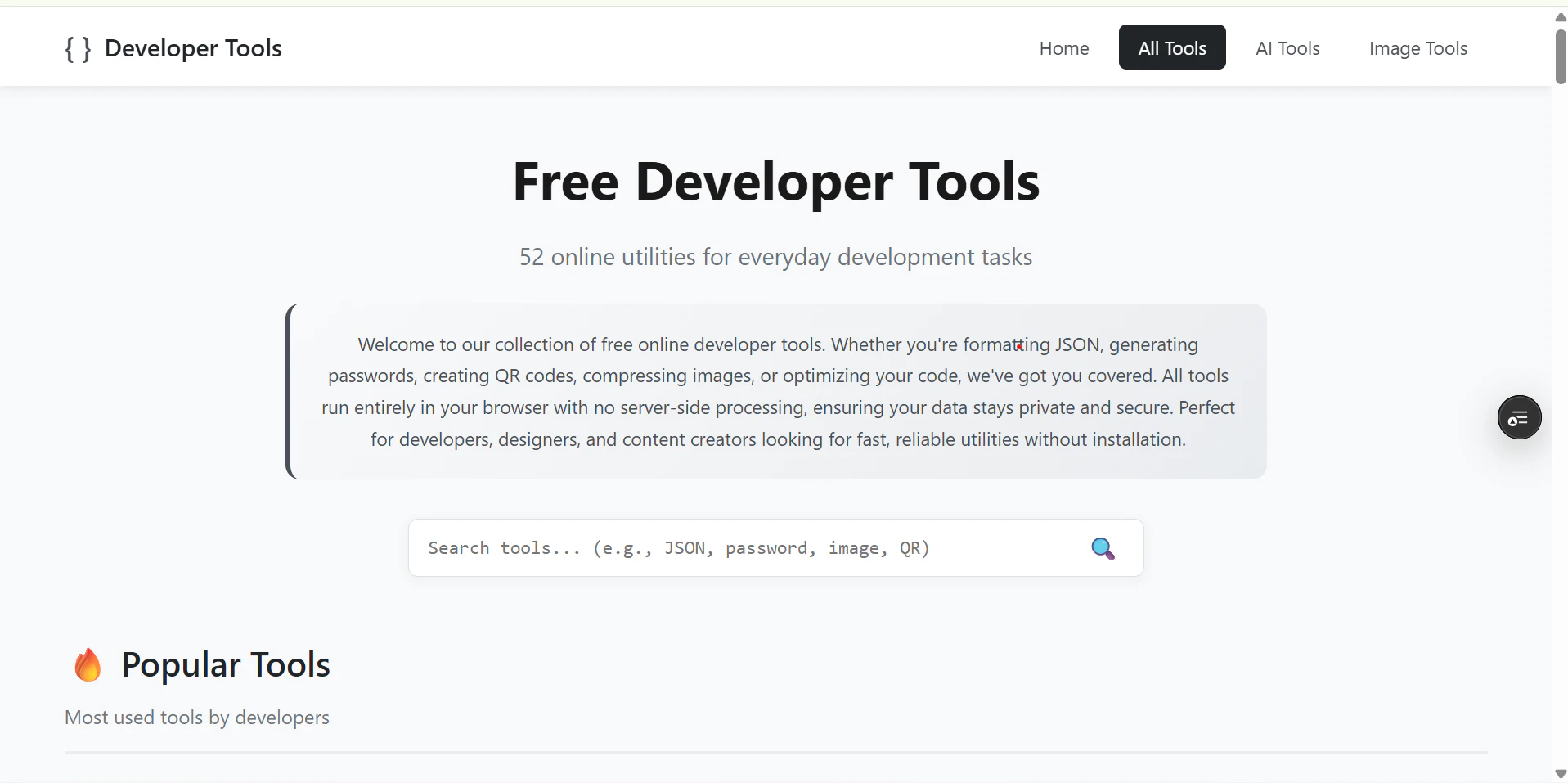1568x783 pixels.
Task: Click the Most used tools by developers text
Action: coord(196,717)
